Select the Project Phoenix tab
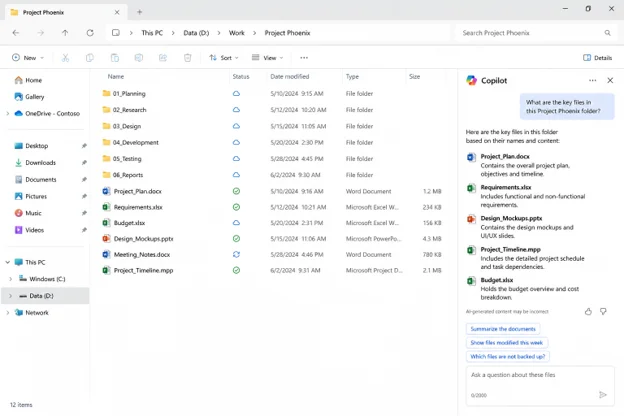The image size is (624, 416). click(x=66, y=12)
